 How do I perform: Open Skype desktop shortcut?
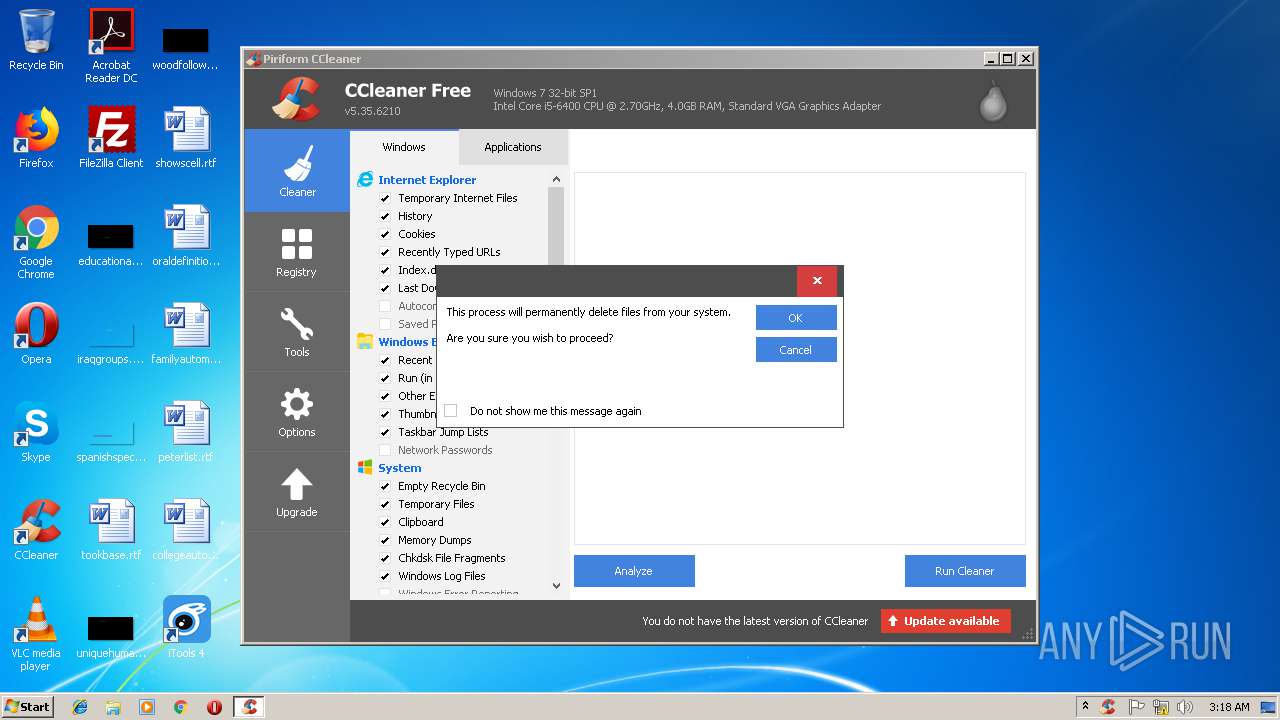click(x=36, y=432)
